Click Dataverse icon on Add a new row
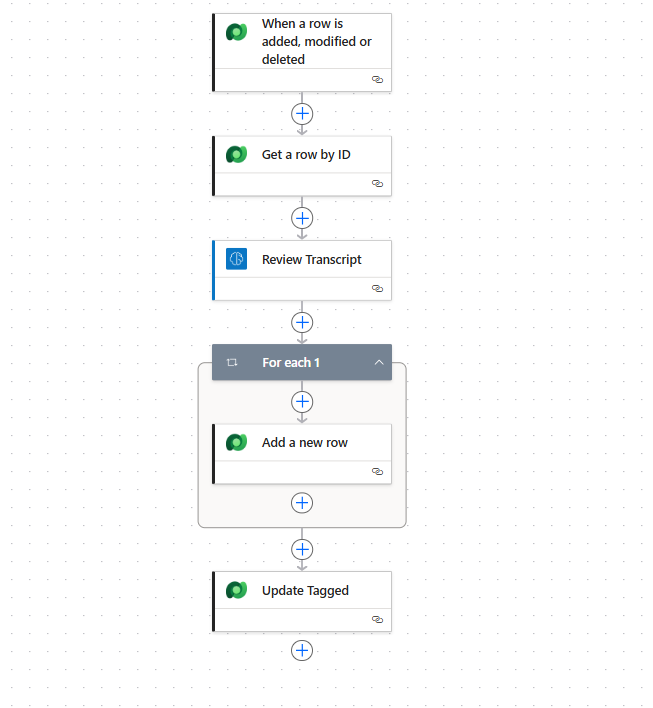The width and height of the screenshot is (653, 708). point(237,442)
